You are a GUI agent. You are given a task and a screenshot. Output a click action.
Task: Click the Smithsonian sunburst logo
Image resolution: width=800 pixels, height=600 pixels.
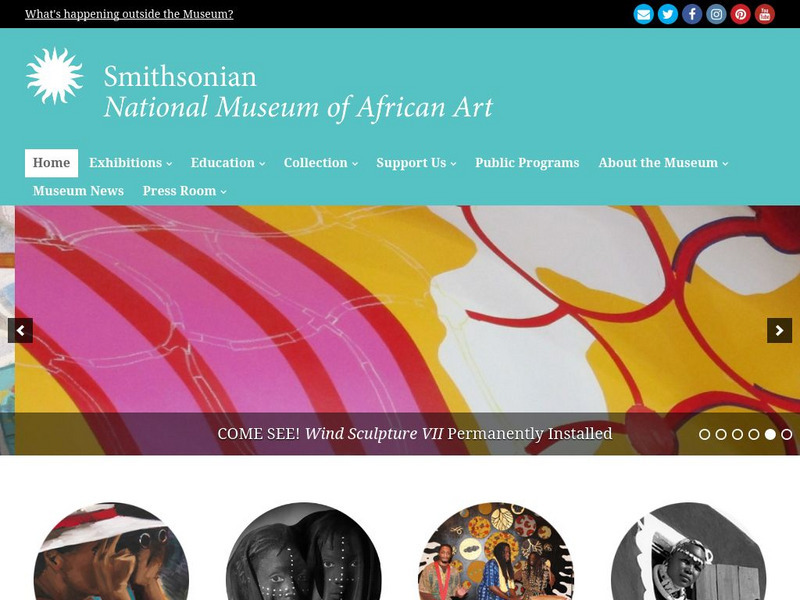[x=55, y=76]
